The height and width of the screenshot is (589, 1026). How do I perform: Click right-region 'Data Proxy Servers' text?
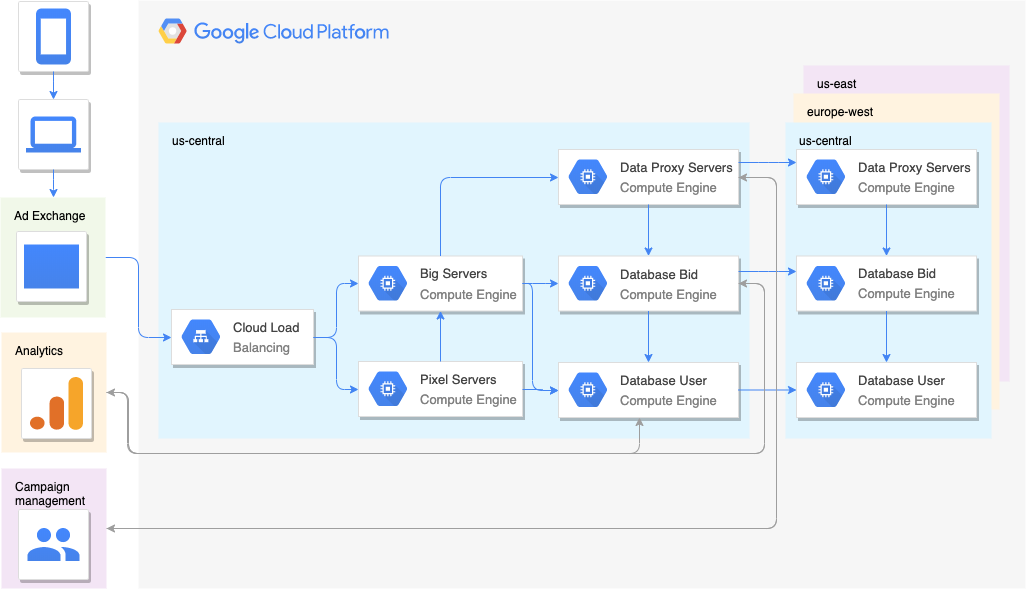point(914,168)
